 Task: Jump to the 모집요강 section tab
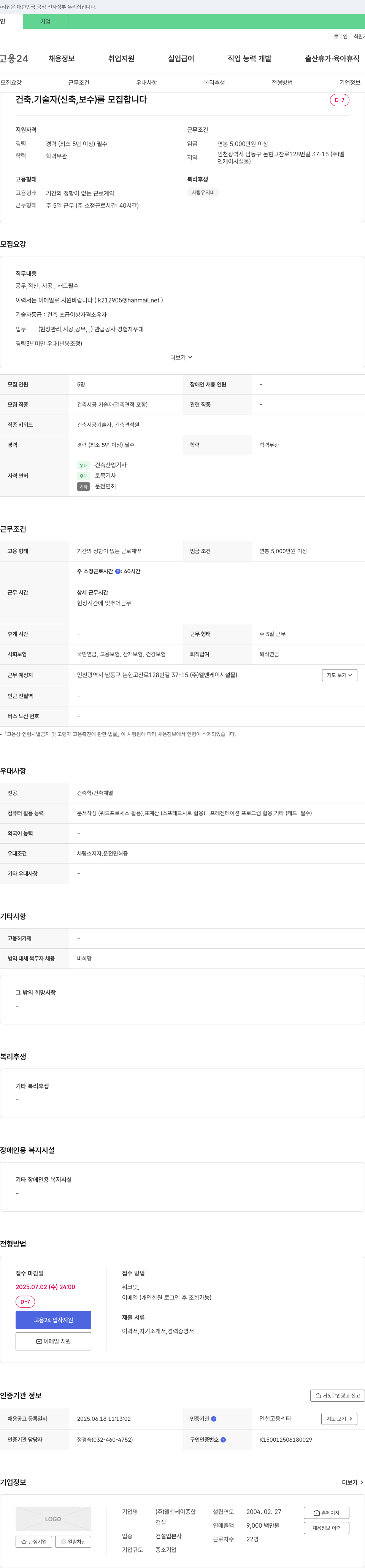click(11, 83)
